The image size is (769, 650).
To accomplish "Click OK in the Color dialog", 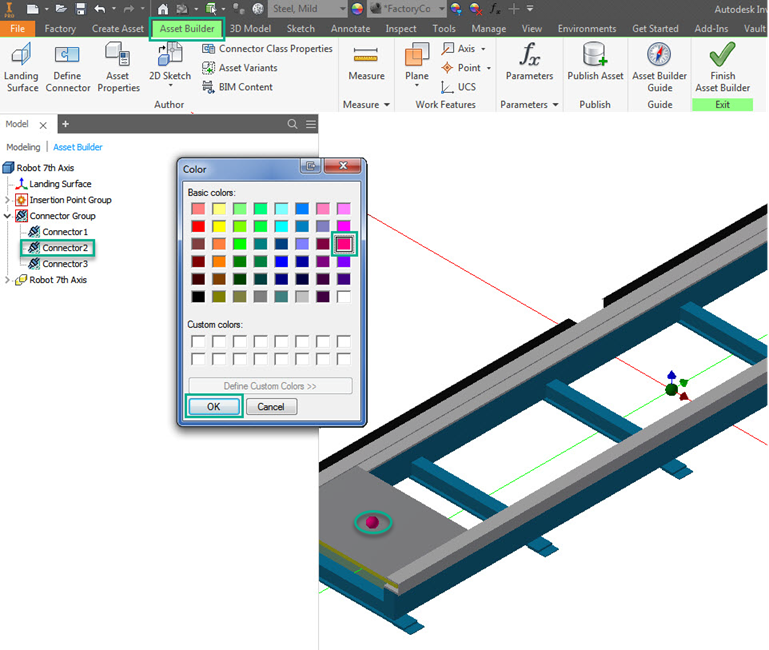I will pyautogui.click(x=214, y=407).
